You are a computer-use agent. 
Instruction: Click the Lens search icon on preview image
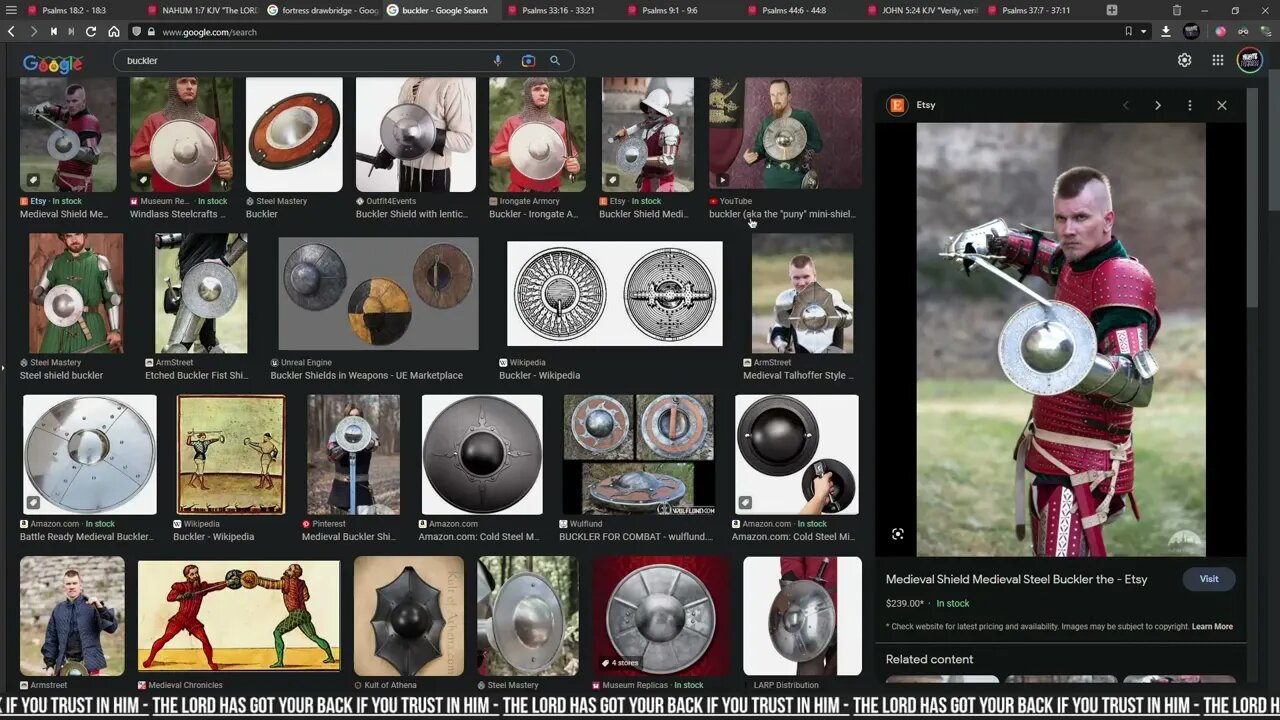point(898,534)
